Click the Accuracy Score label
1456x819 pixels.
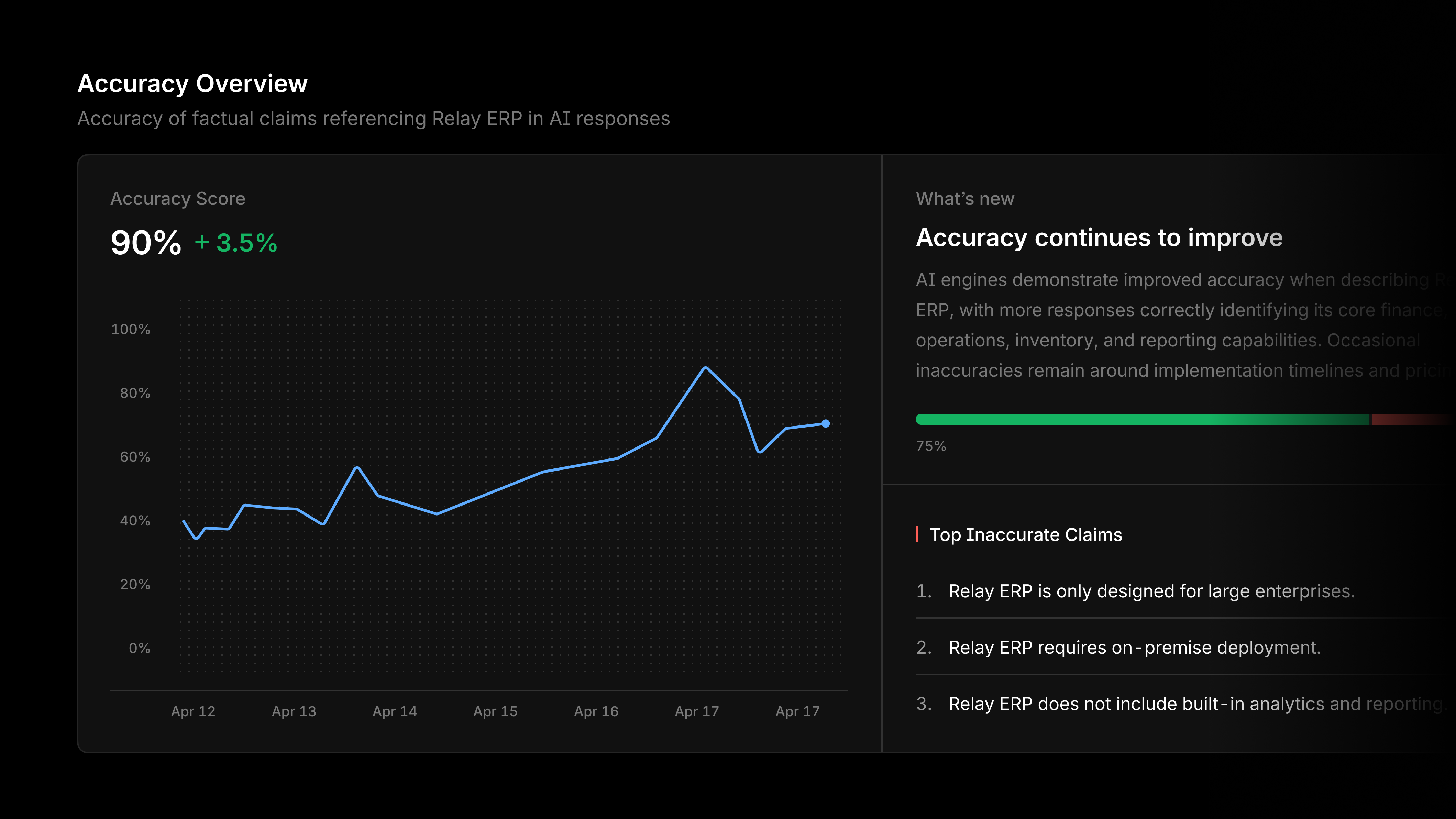177,198
